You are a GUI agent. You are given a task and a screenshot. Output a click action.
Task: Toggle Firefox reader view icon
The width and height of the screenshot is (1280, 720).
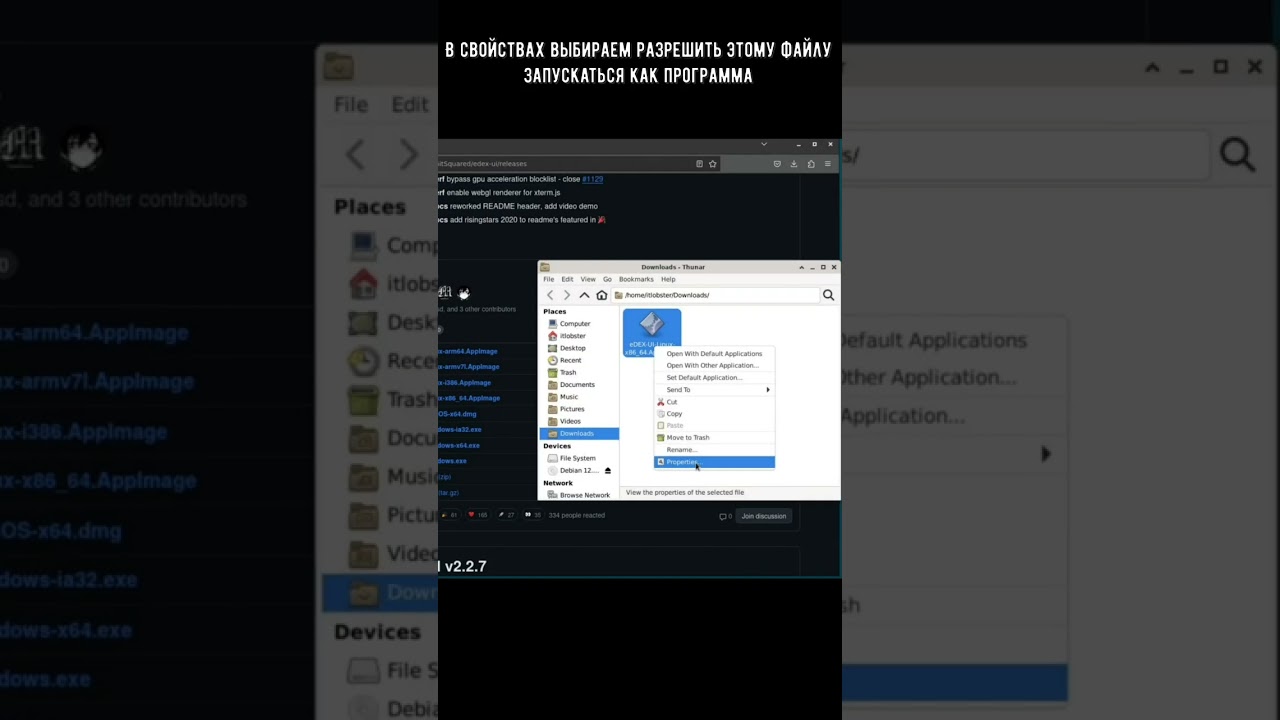point(699,164)
